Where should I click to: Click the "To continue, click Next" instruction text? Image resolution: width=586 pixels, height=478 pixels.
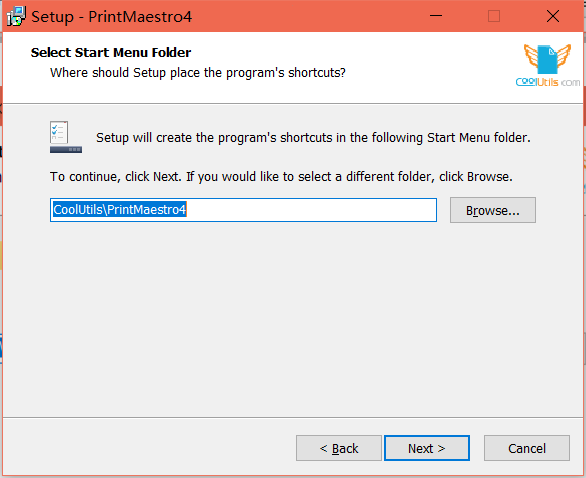click(x=281, y=176)
